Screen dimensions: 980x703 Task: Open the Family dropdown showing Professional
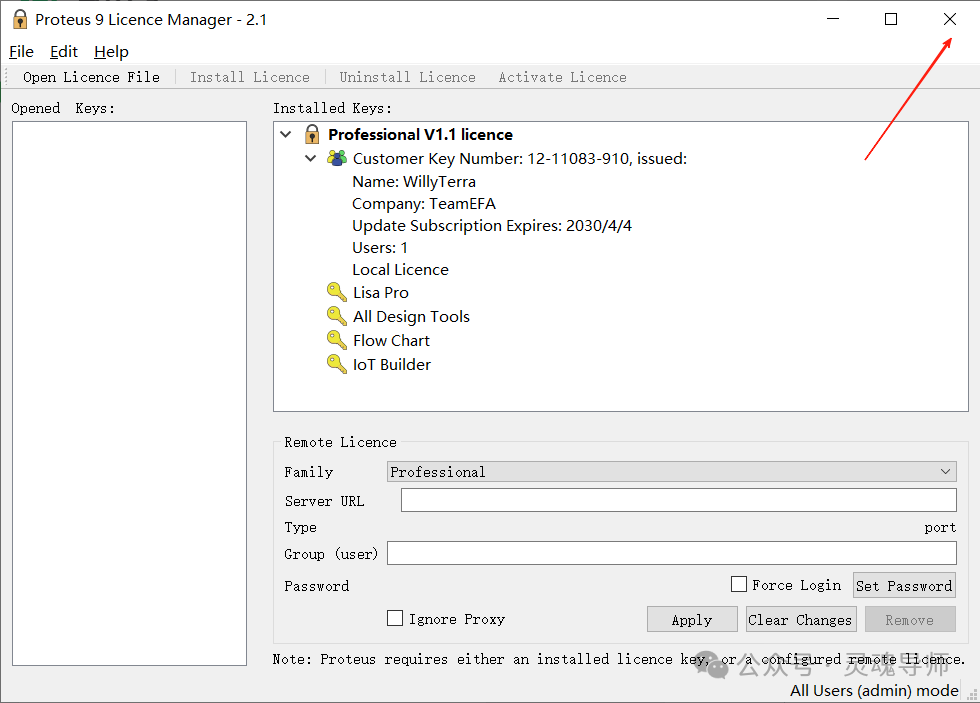point(946,471)
